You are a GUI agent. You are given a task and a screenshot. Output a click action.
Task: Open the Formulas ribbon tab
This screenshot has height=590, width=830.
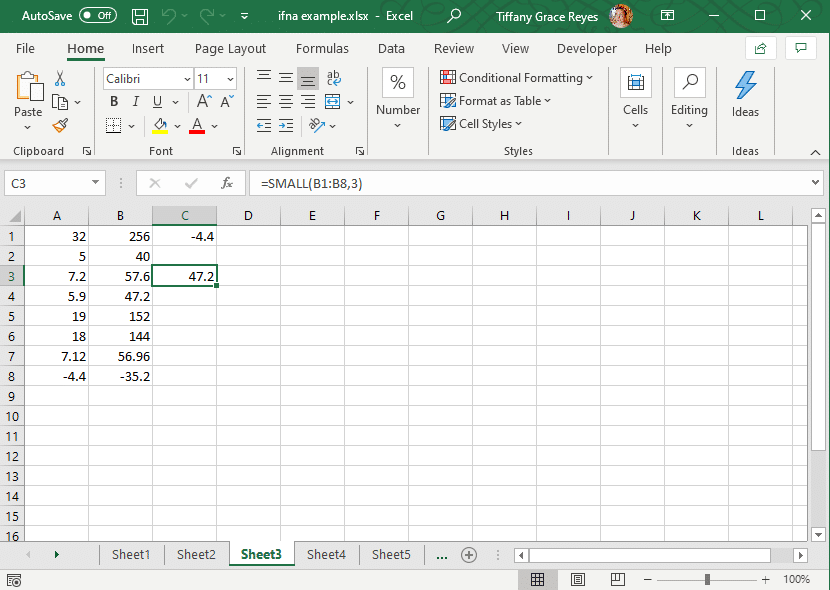pyautogui.click(x=322, y=48)
